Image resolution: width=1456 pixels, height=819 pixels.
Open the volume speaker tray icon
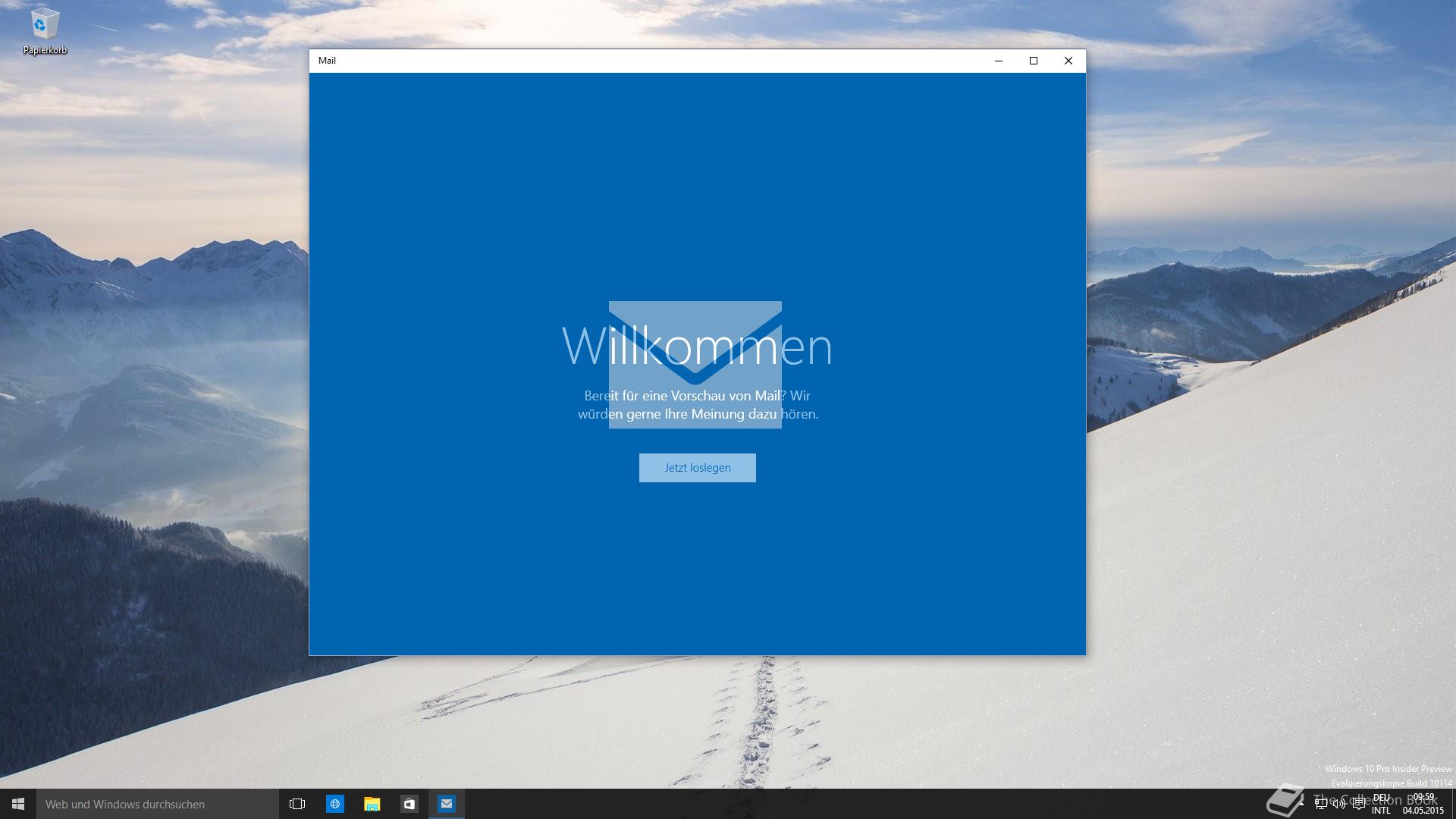tap(1339, 804)
